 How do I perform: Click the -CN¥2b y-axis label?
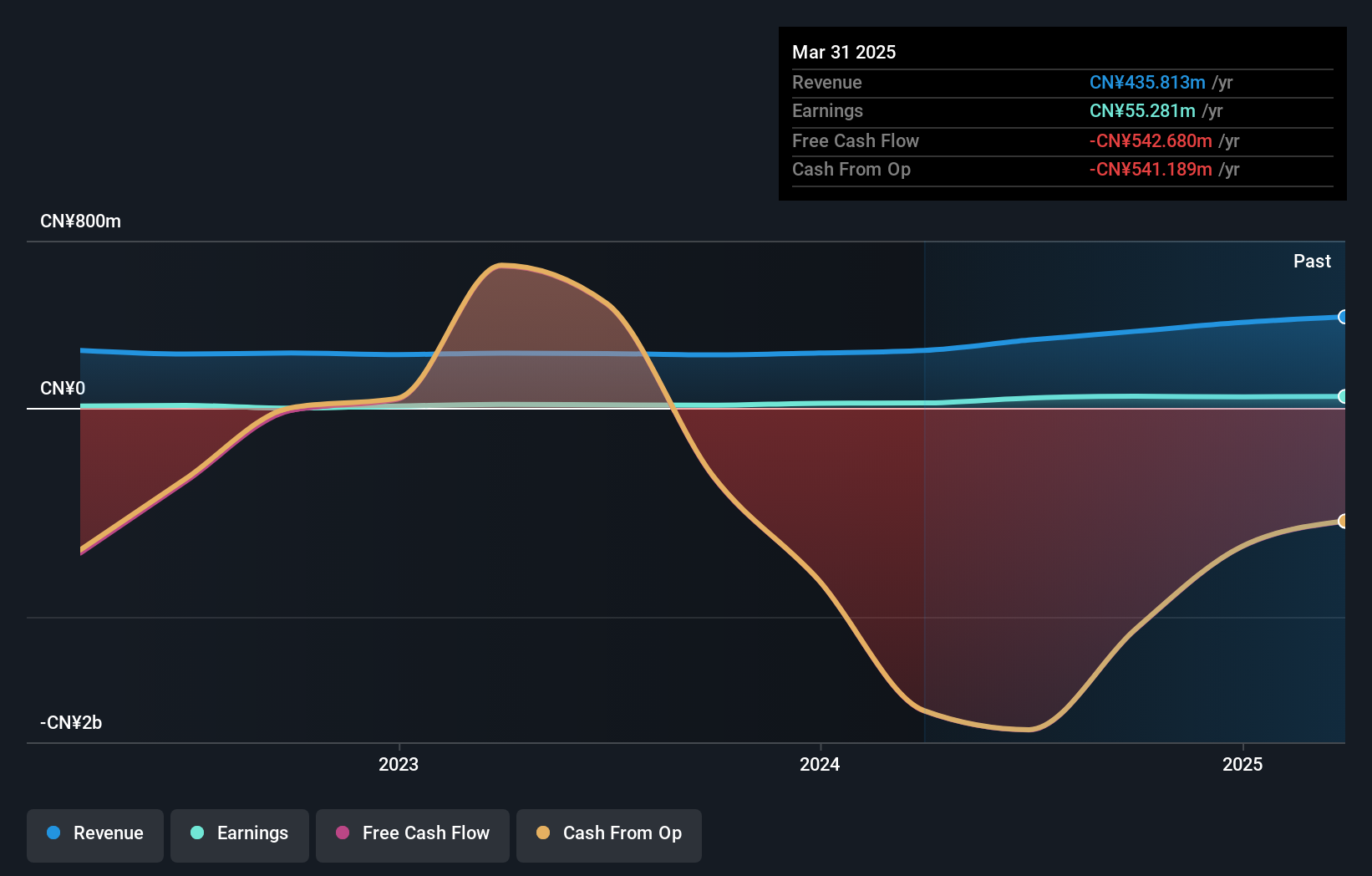[x=71, y=723]
